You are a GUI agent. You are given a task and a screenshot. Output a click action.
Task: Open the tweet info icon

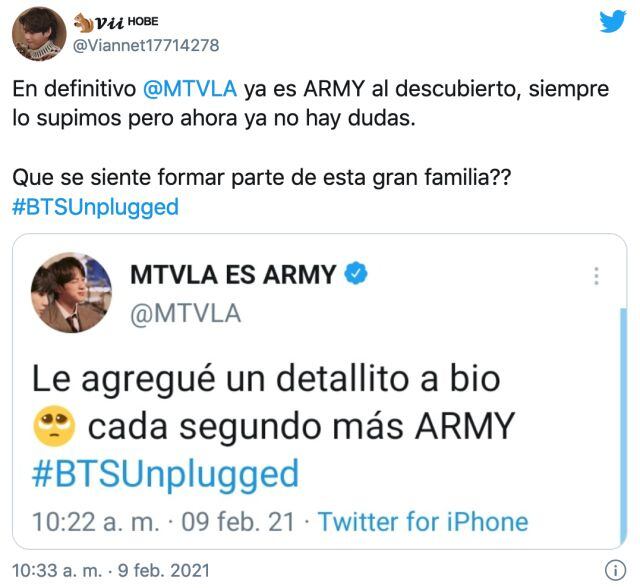615,570
